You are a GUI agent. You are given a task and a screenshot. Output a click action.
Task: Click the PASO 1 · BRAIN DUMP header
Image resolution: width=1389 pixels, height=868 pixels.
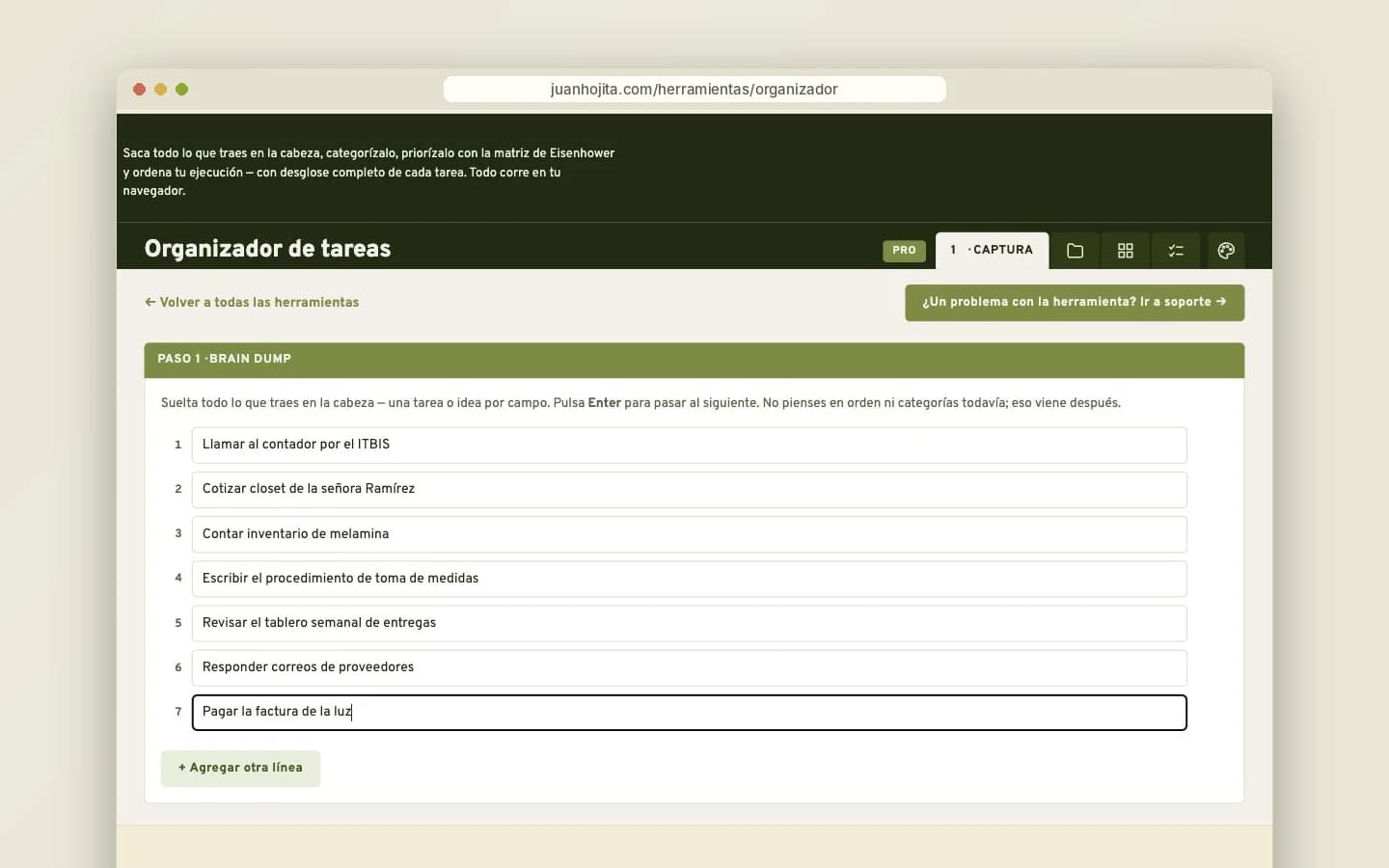(694, 360)
